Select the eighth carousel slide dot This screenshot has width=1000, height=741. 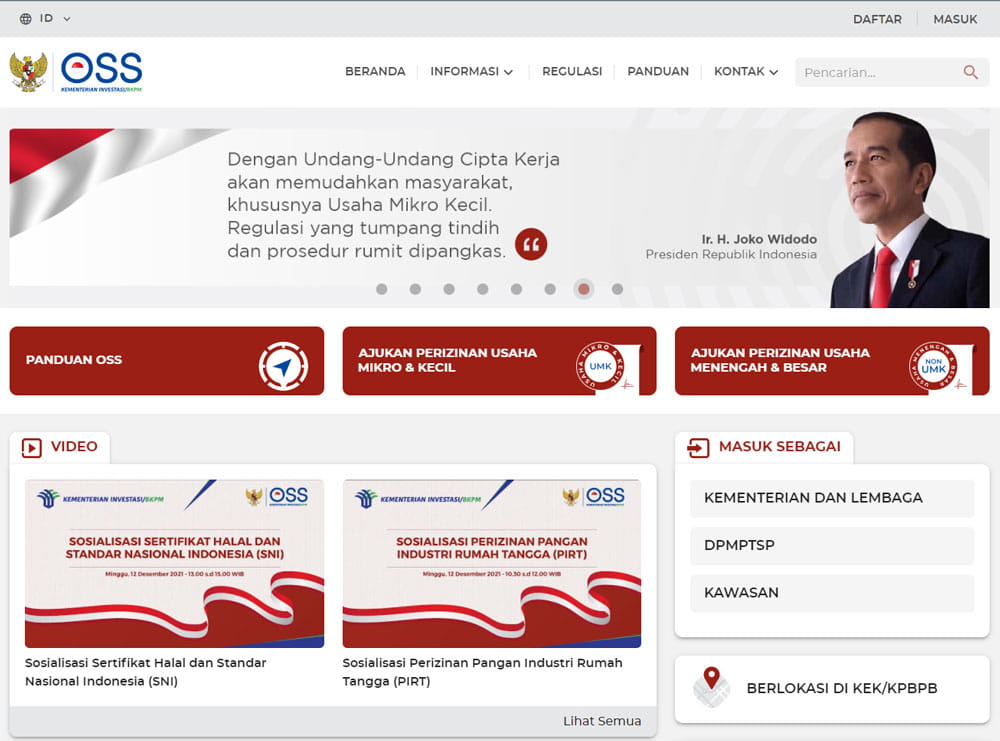[x=617, y=289]
